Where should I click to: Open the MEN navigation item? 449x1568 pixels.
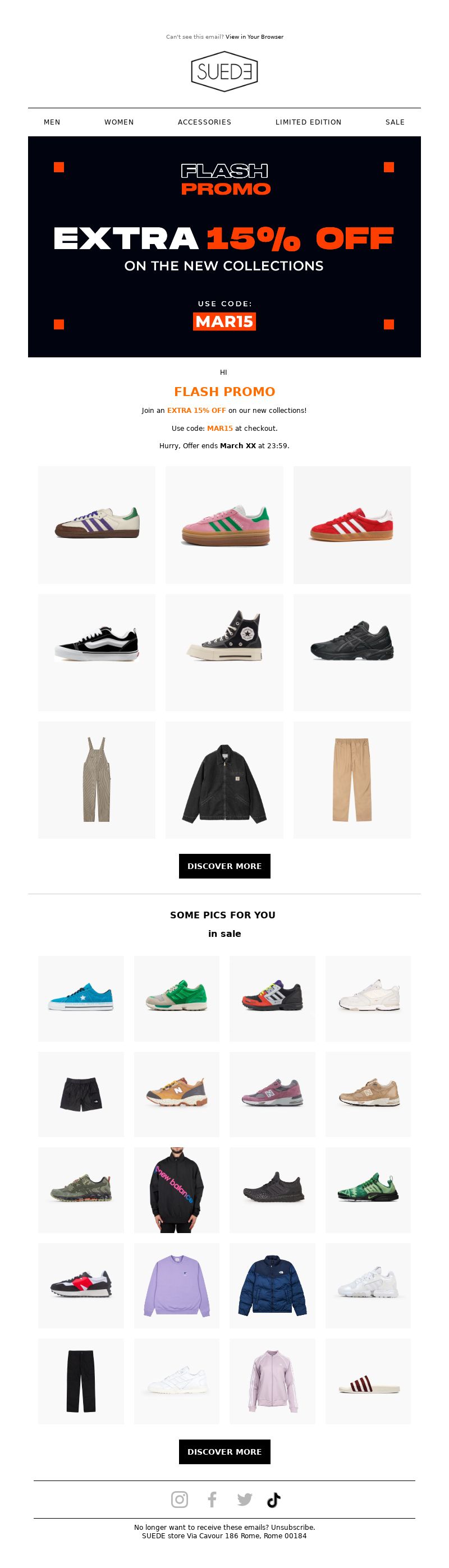tap(52, 122)
